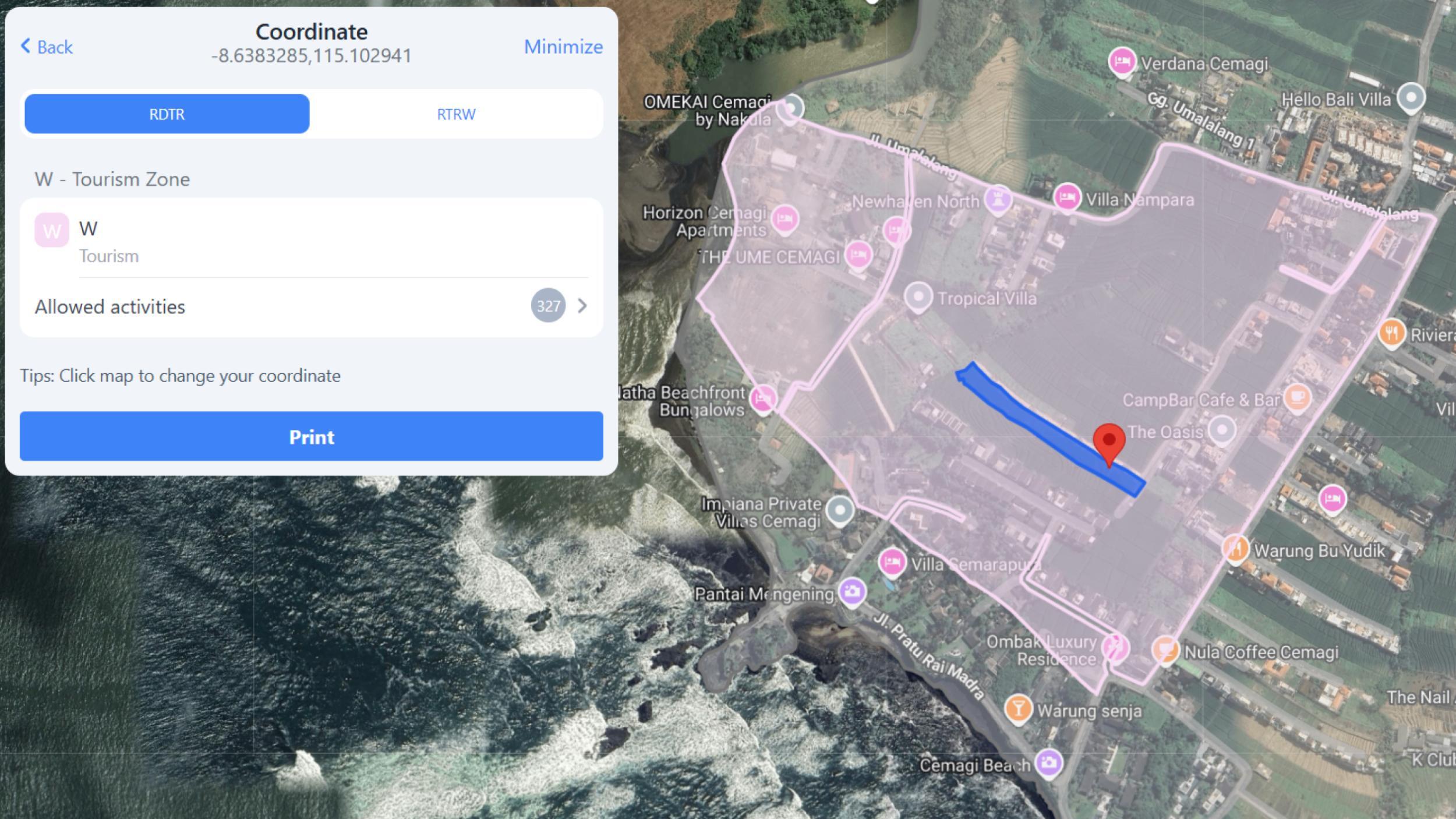Expand the Allowed activities chevron
The height and width of the screenshot is (819, 1456).
tap(582, 306)
